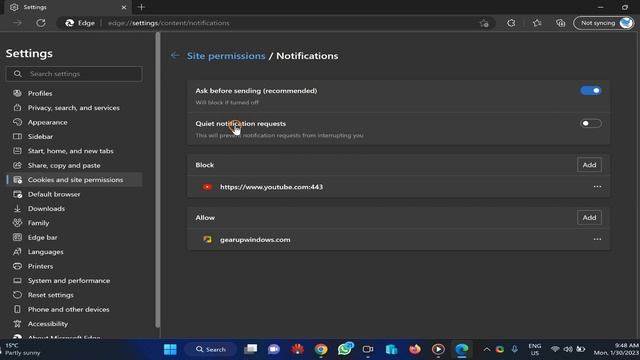Show hidden system tray icons
This screenshot has width=640, height=360.
[x=487, y=349]
